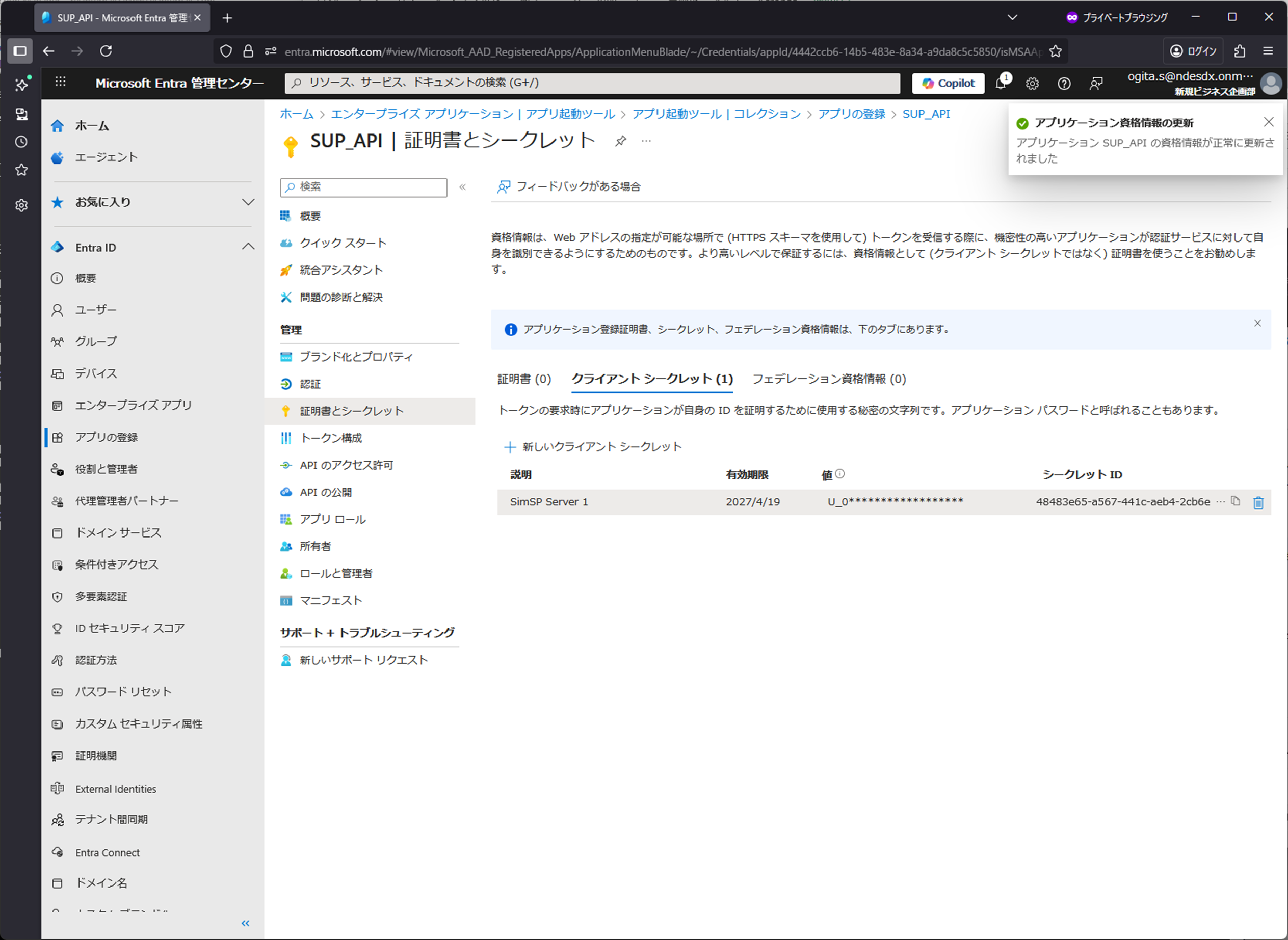Open the app launcher waffle menu
The width and height of the screenshot is (1288, 940).
60,83
